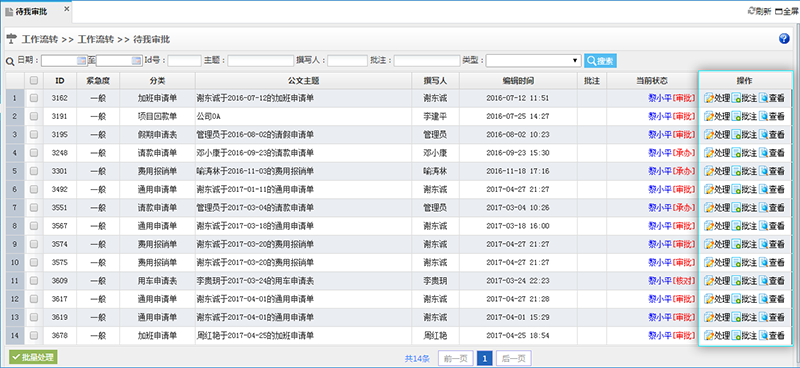Screen dimensions: 800x368
Task: Click the green 批量处理 button
Action: (x=33, y=357)
